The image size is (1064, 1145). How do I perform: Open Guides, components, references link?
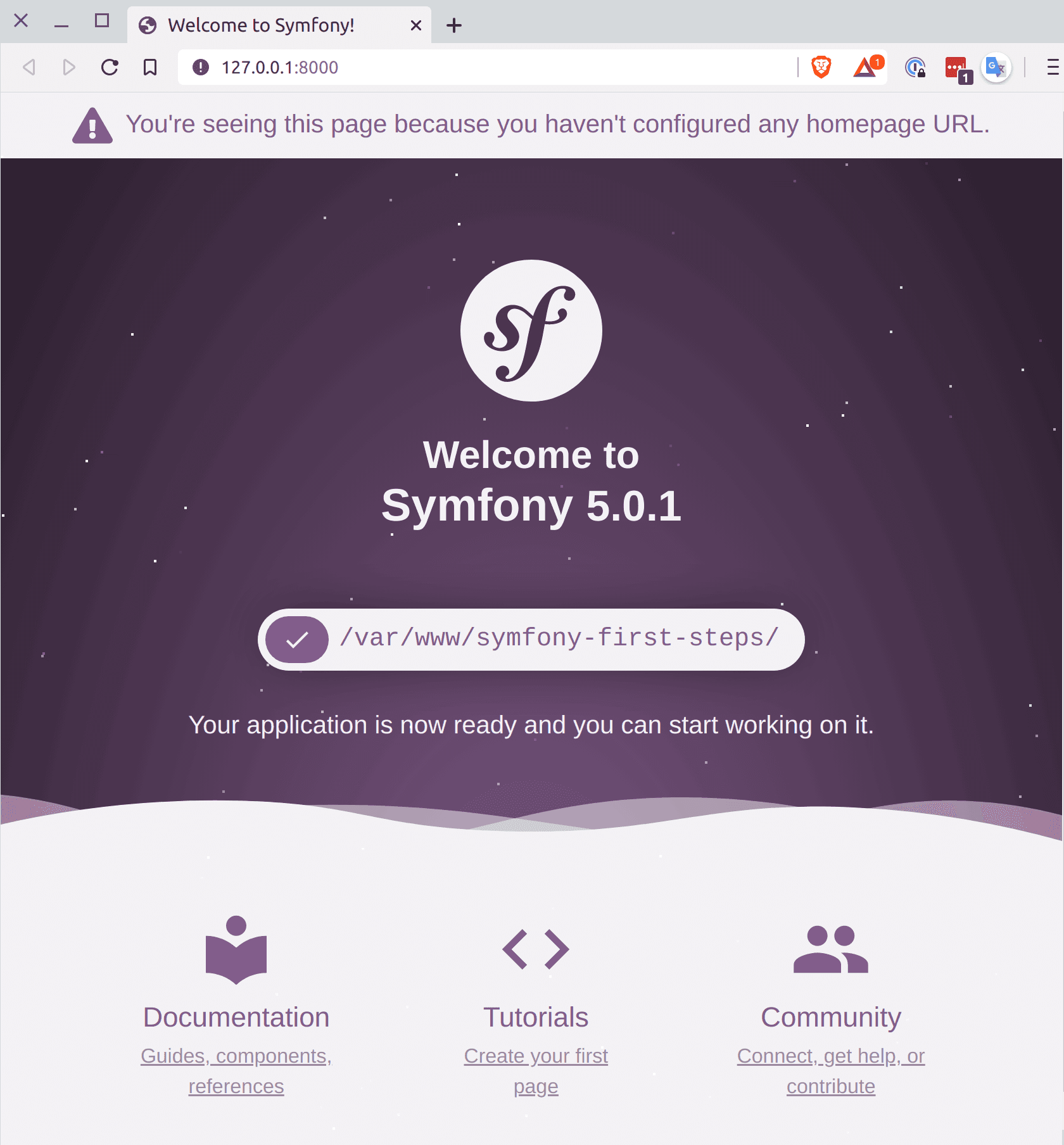coord(236,1071)
